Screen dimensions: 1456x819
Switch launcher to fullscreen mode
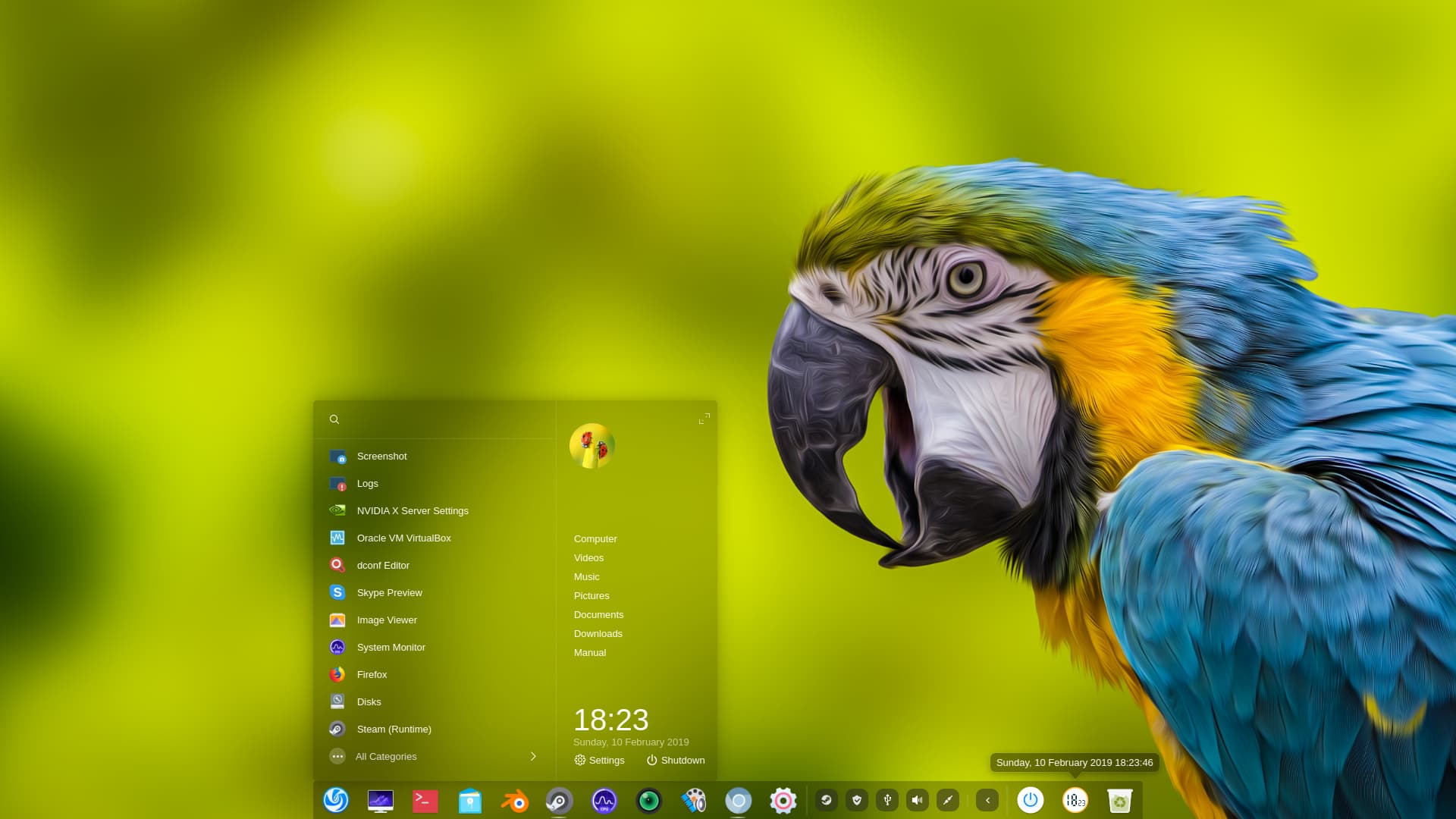[x=704, y=419]
